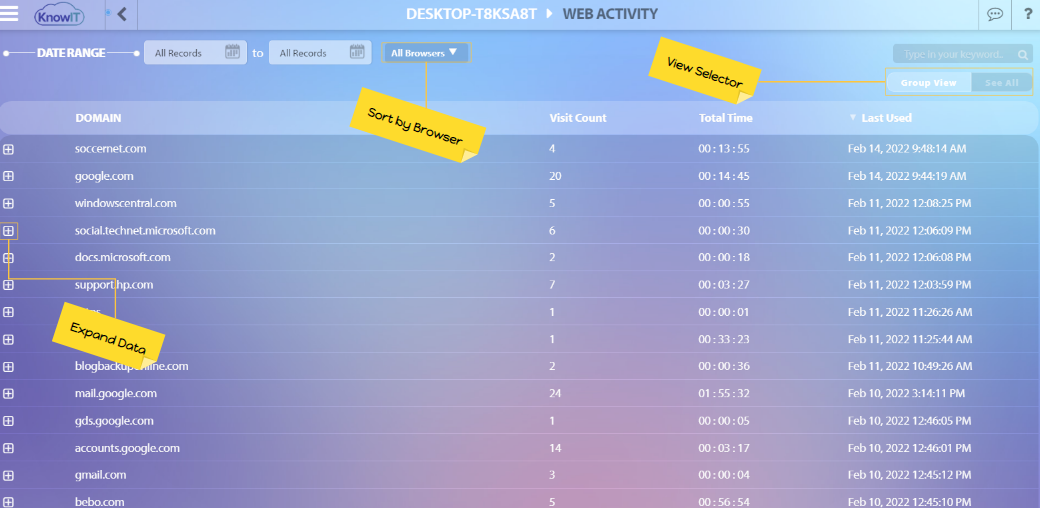Select docs.microsoft.com domain text
1040x508 pixels.
point(123,257)
